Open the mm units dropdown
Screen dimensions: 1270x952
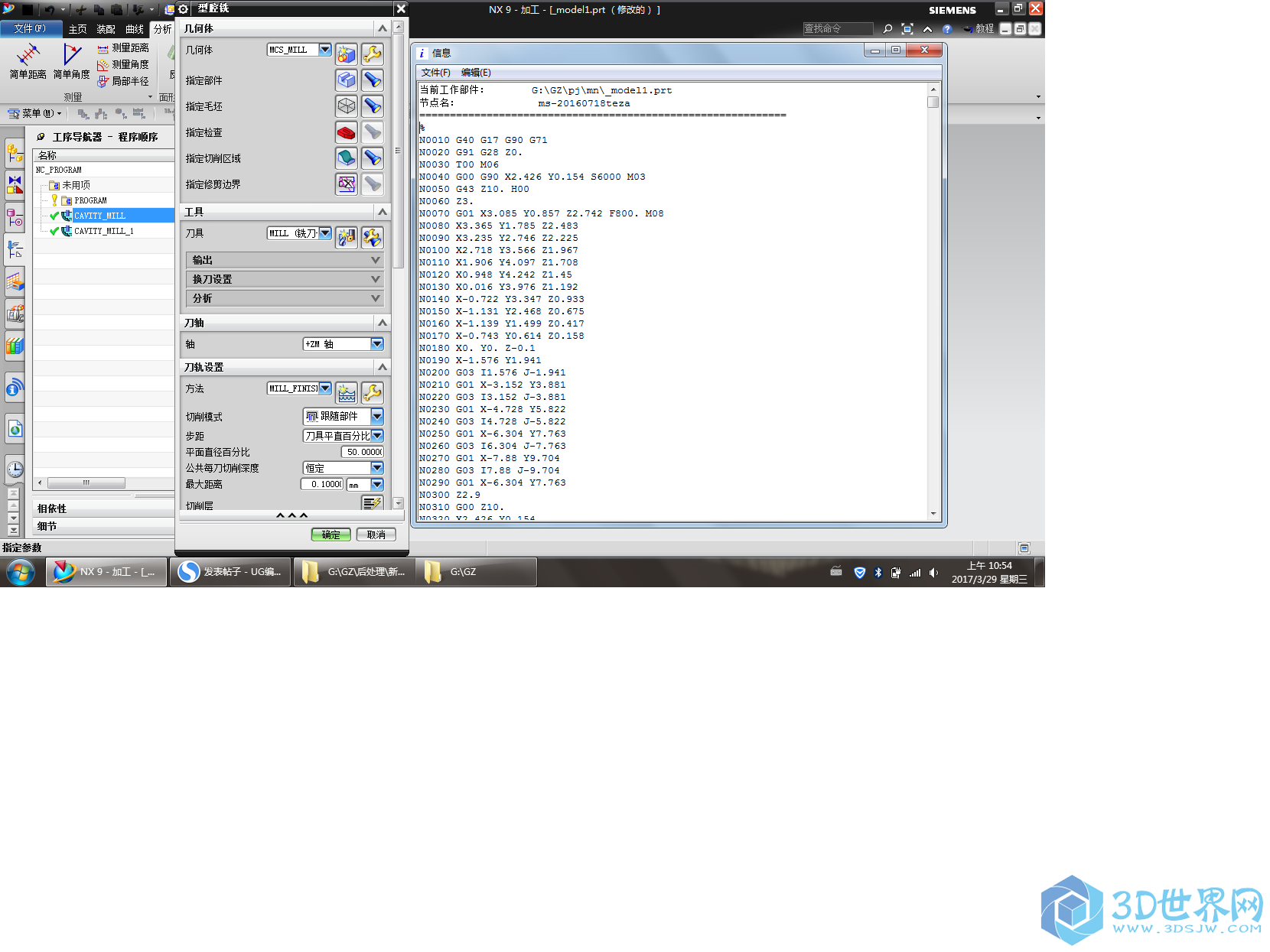click(377, 484)
